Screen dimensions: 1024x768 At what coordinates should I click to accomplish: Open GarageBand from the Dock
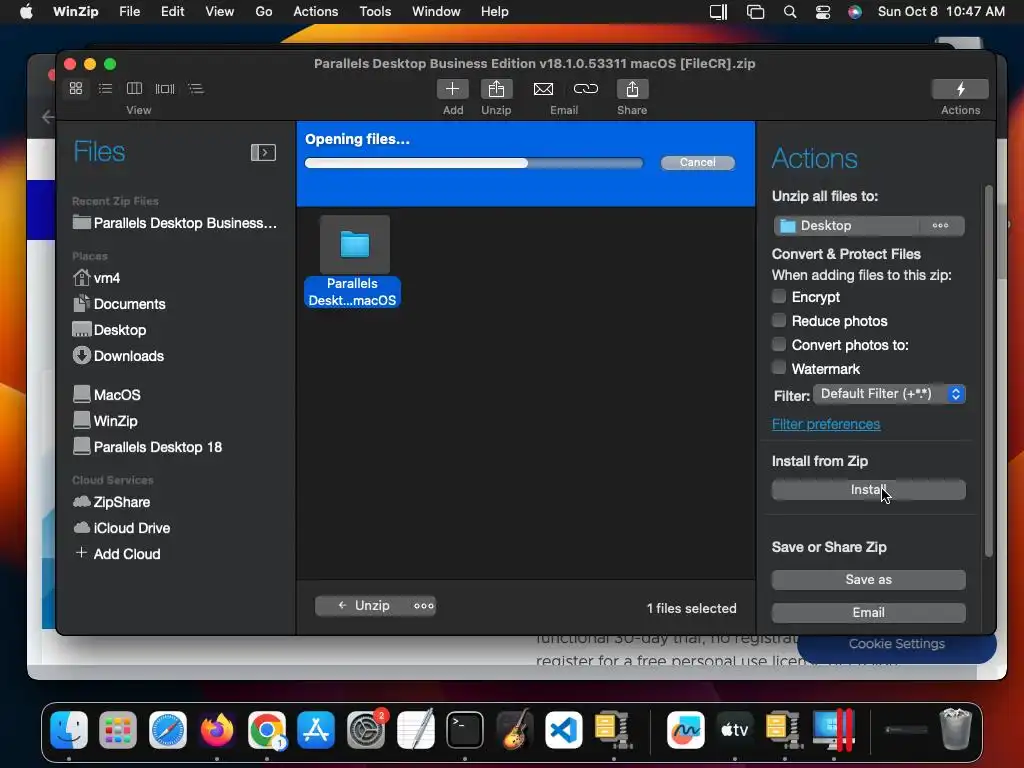pyautogui.click(x=514, y=729)
